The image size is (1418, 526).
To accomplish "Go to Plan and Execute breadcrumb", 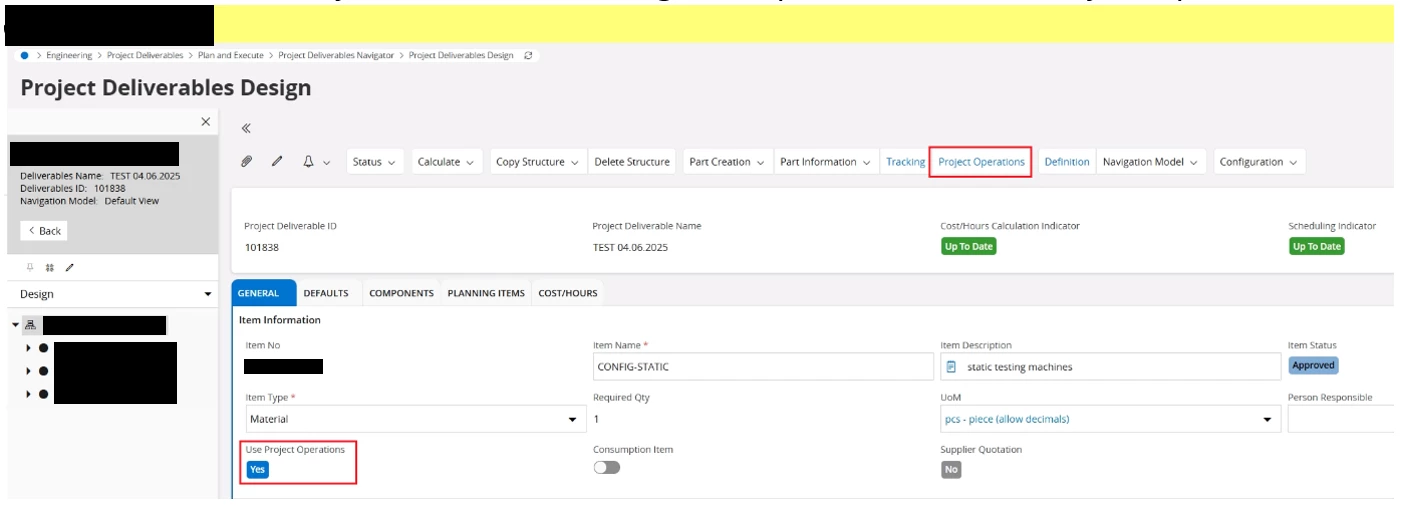I will click(231, 55).
